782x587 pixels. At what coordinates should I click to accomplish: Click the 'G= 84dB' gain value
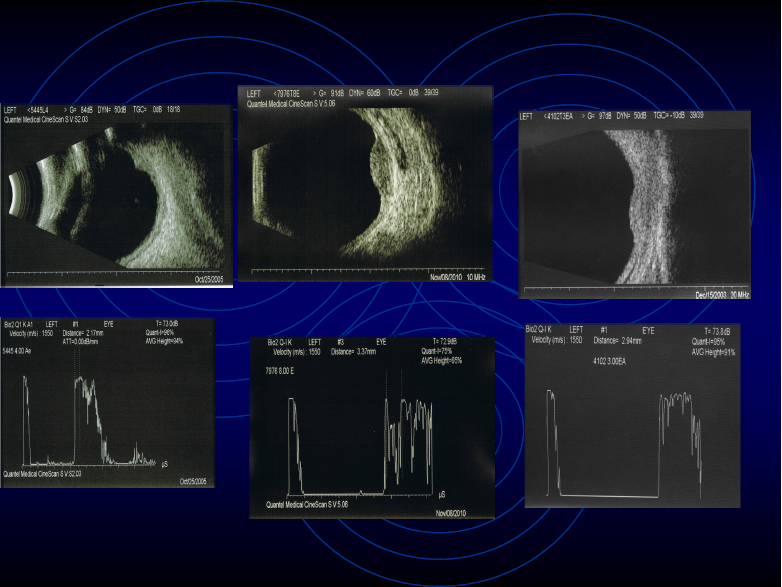[x=81, y=110]
